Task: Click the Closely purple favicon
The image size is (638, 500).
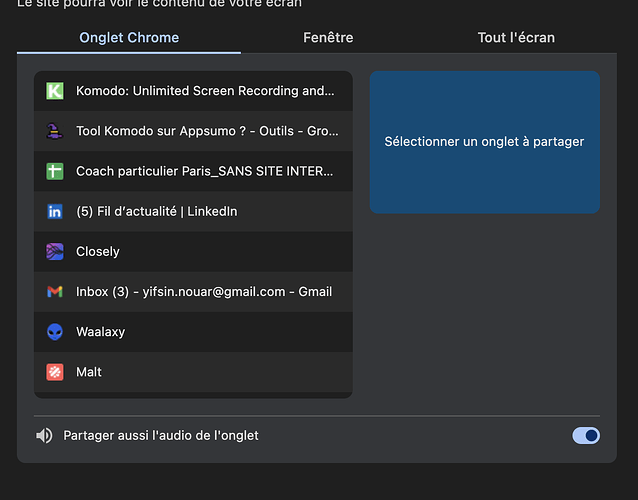Action: [x=55, y=251]
